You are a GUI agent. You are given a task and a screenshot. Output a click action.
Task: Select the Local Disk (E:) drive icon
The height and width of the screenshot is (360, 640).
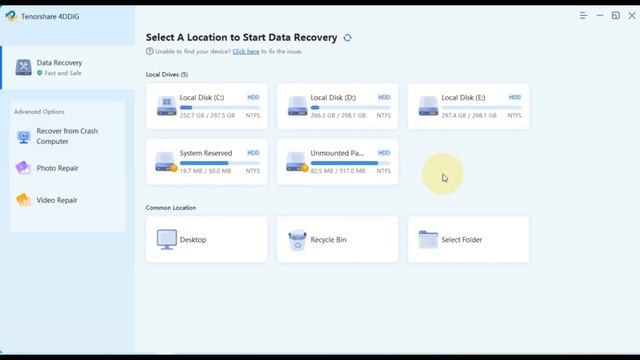tap(428, 106)
